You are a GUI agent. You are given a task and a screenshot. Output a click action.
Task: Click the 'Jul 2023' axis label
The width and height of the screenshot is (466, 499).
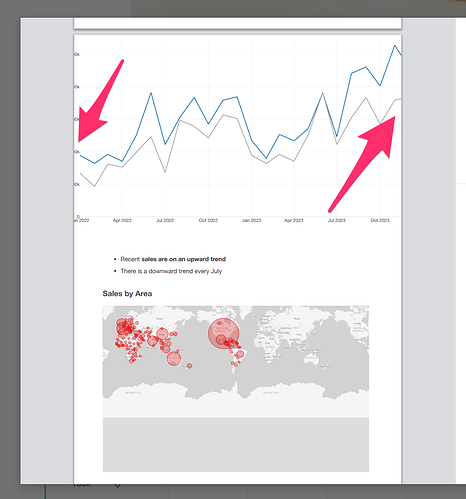click(x=337, y=220)
